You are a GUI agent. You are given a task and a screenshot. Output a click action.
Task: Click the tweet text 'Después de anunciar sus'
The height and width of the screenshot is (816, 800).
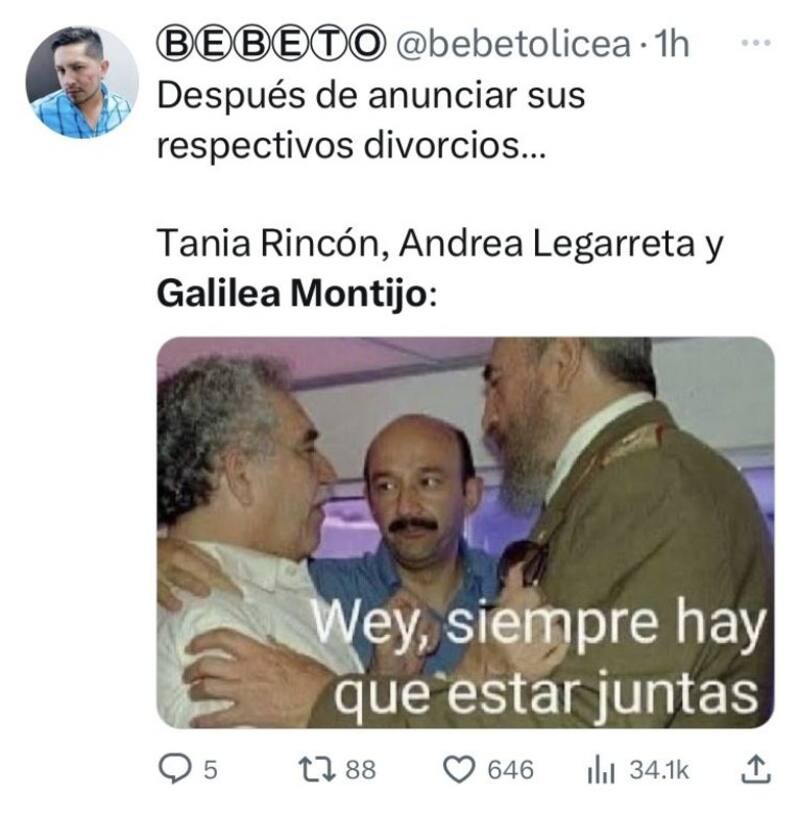[x=371, y=96]
